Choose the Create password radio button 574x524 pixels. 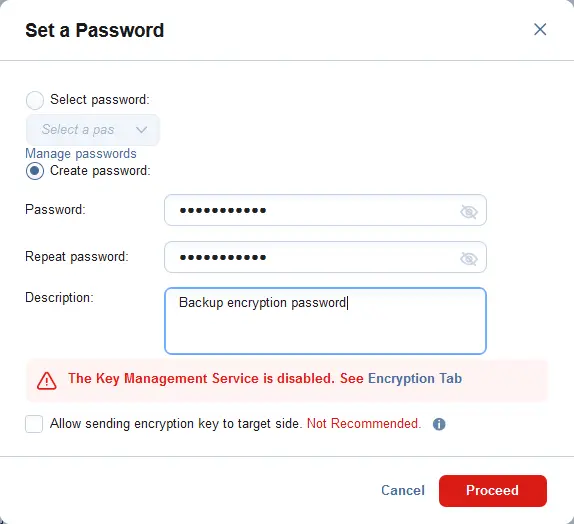click(x=35, y=171)
